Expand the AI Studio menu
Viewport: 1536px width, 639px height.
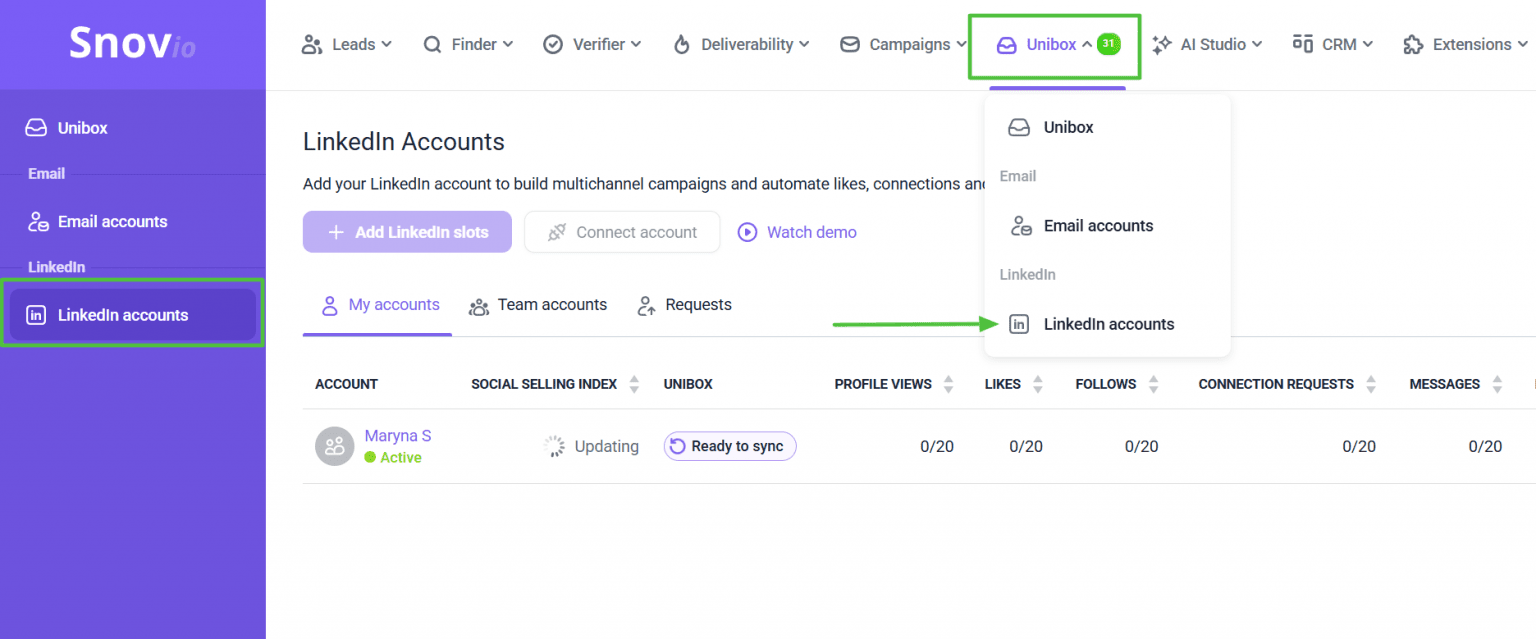tap(1207, 44)
